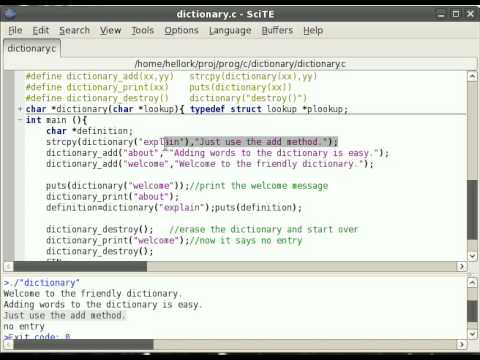Image resolution: width=480 pixels, height=360 pixels.
Task: Click '//erase the dictionary and start over' comment
Action: tap(264, 229)
